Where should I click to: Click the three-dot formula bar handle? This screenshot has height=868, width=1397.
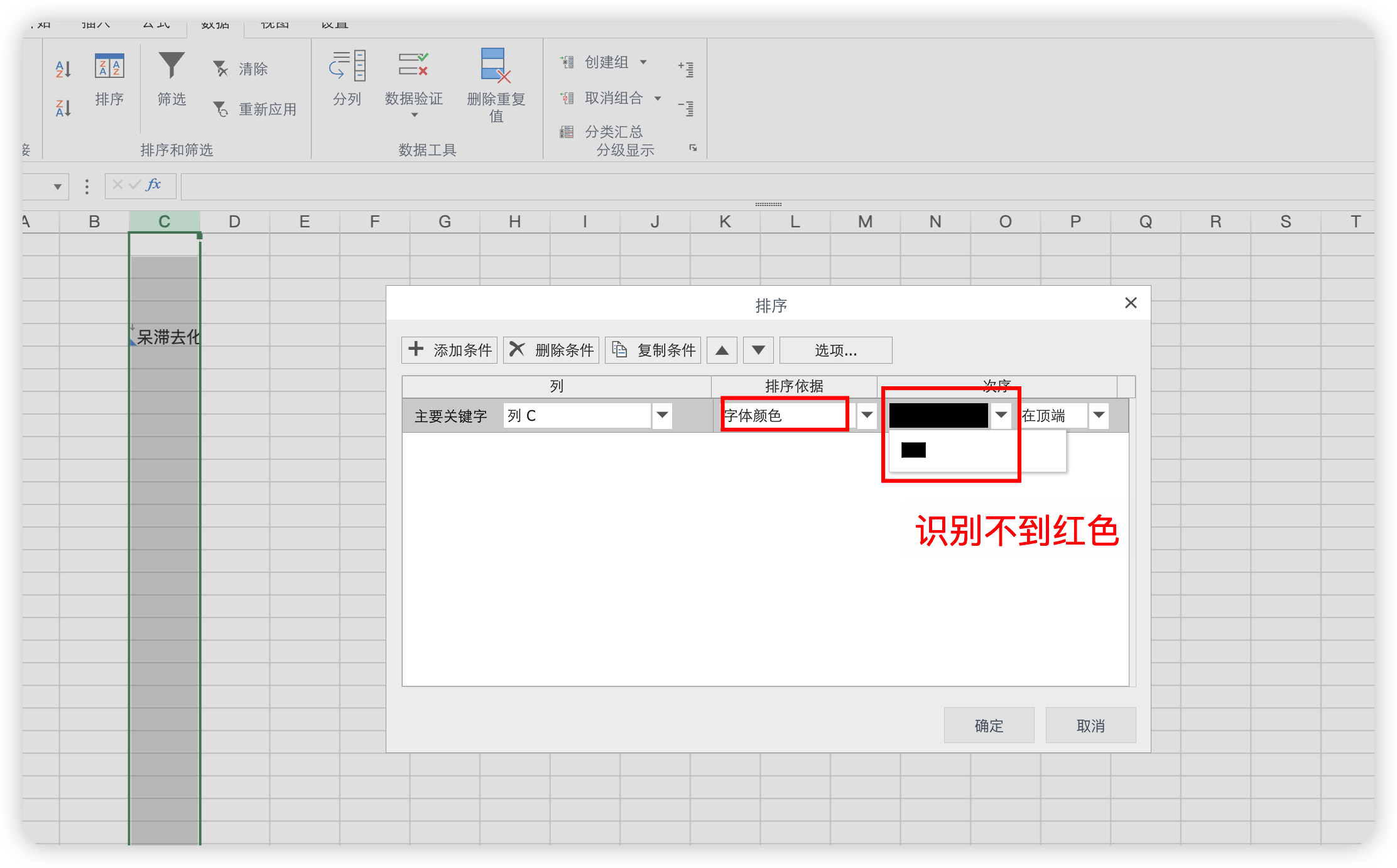pos(87,187)
